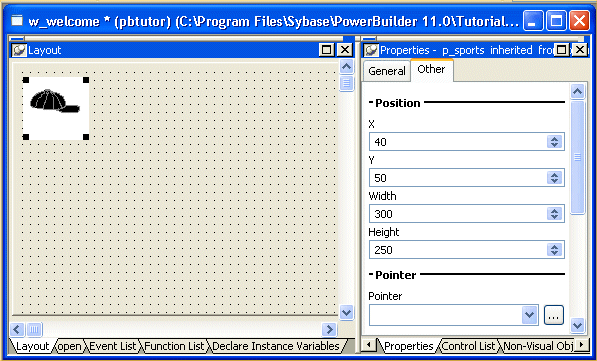Screen dimensions: 597x361
Task: Click the Layout pane scroll up arrow
Action: point(346,67)
